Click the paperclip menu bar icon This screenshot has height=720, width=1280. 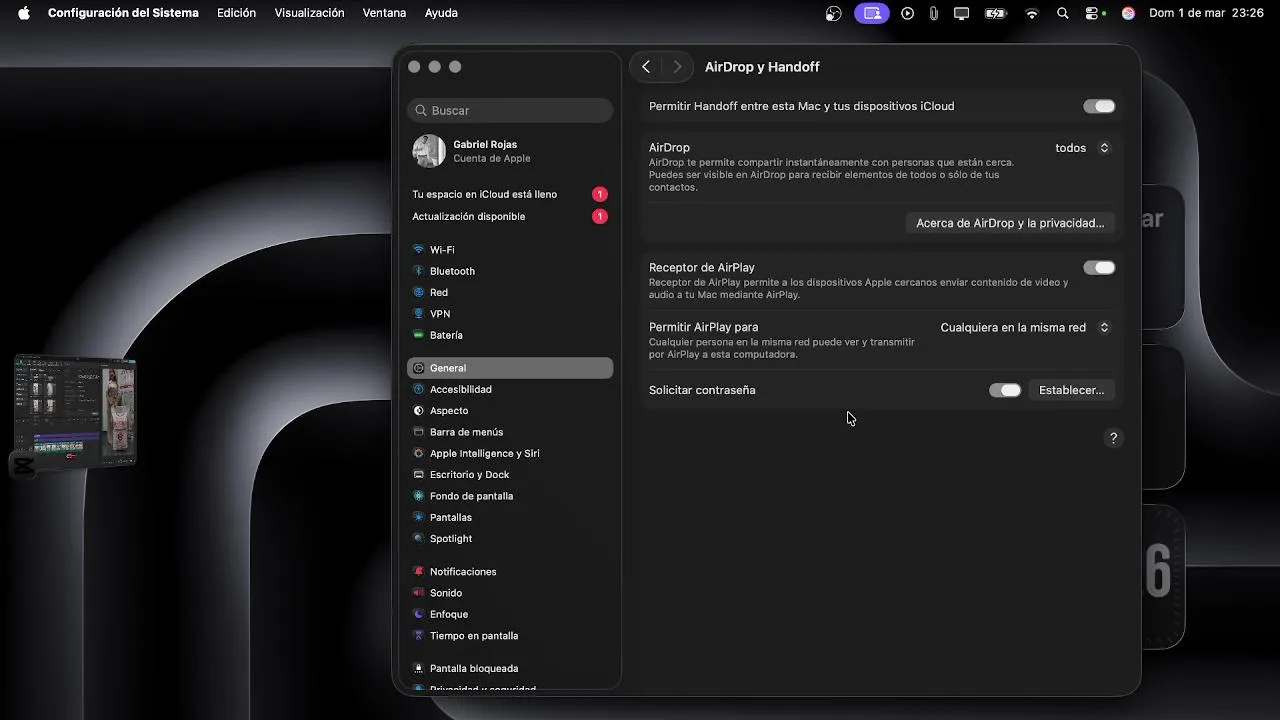point(934,13)
